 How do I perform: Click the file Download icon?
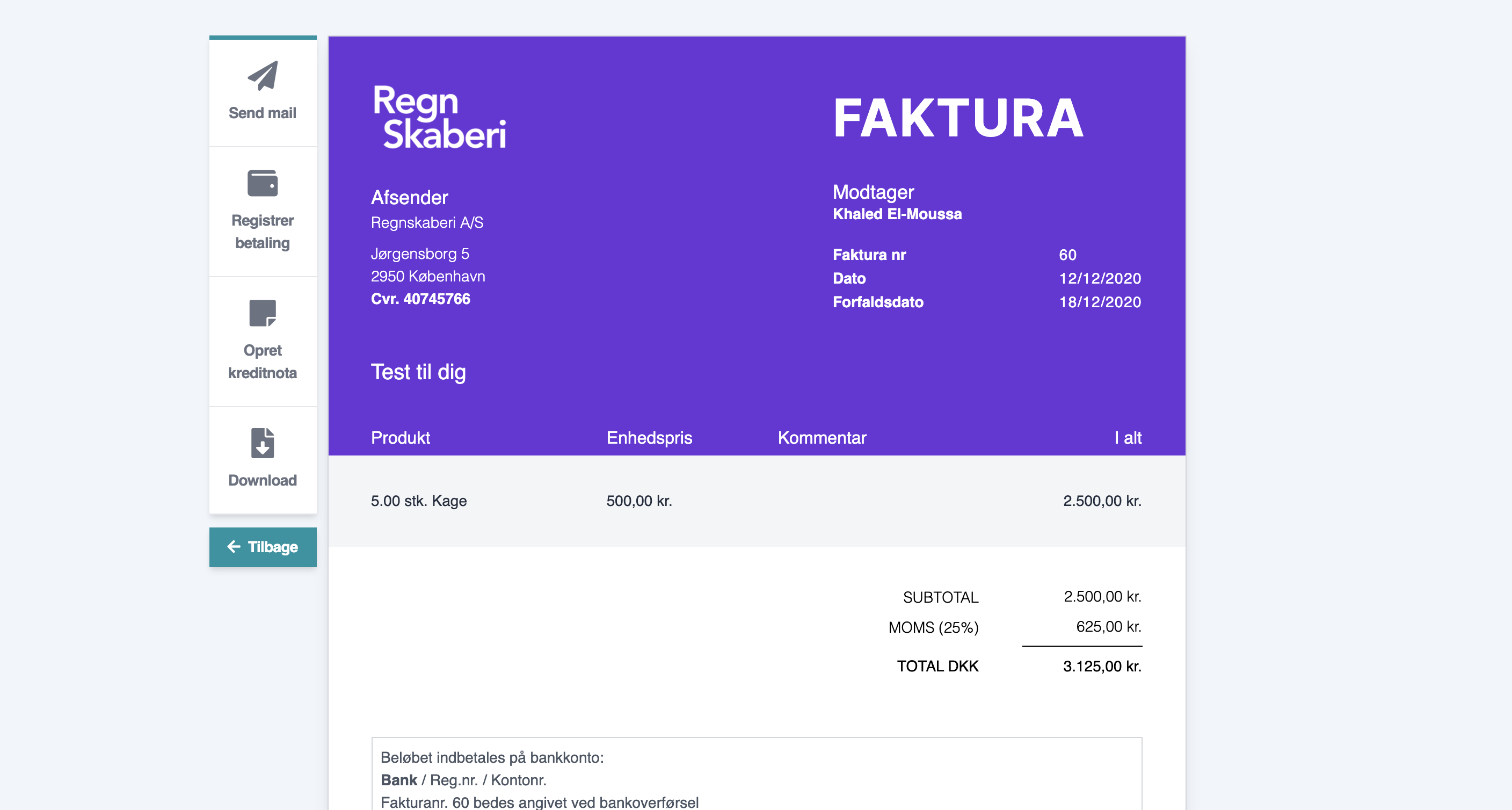[x=263, y=443]
